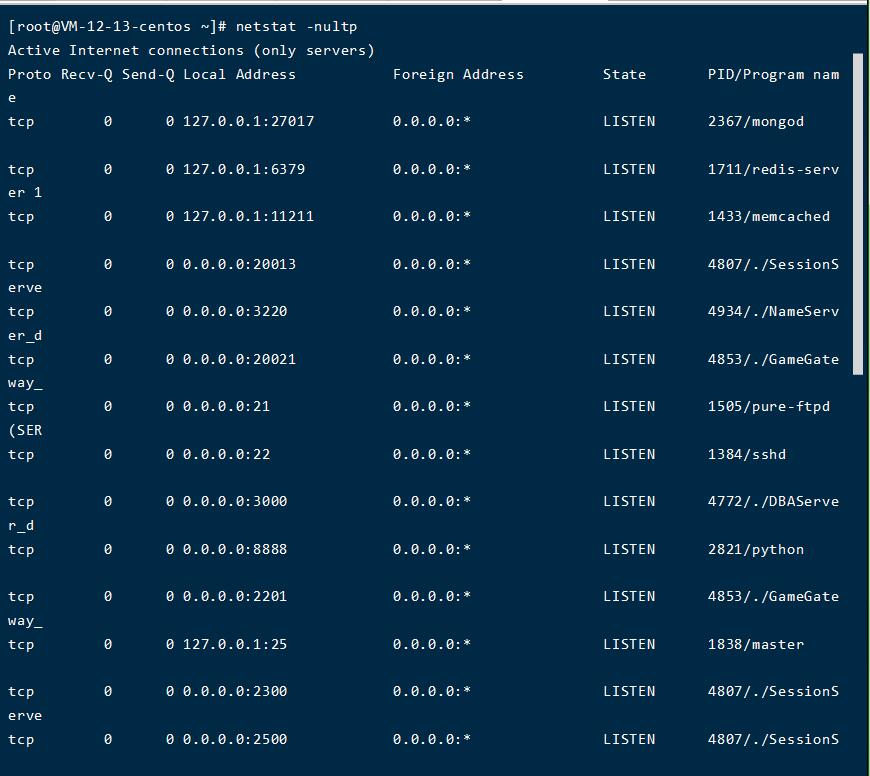This screenshot has width=870, height=776.
Task: Click the netstat -nultp command text
Action: [x=296, y=26]
